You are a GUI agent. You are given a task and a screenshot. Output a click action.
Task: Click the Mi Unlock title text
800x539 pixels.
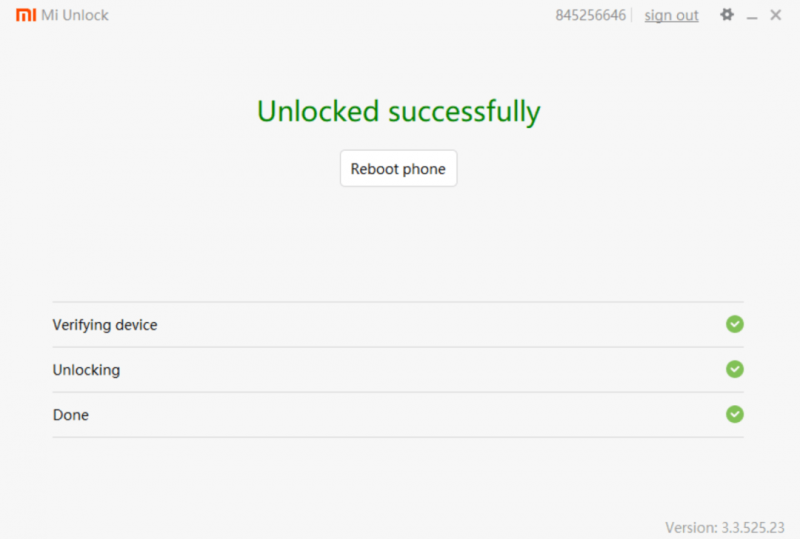(x=74, y=15)
